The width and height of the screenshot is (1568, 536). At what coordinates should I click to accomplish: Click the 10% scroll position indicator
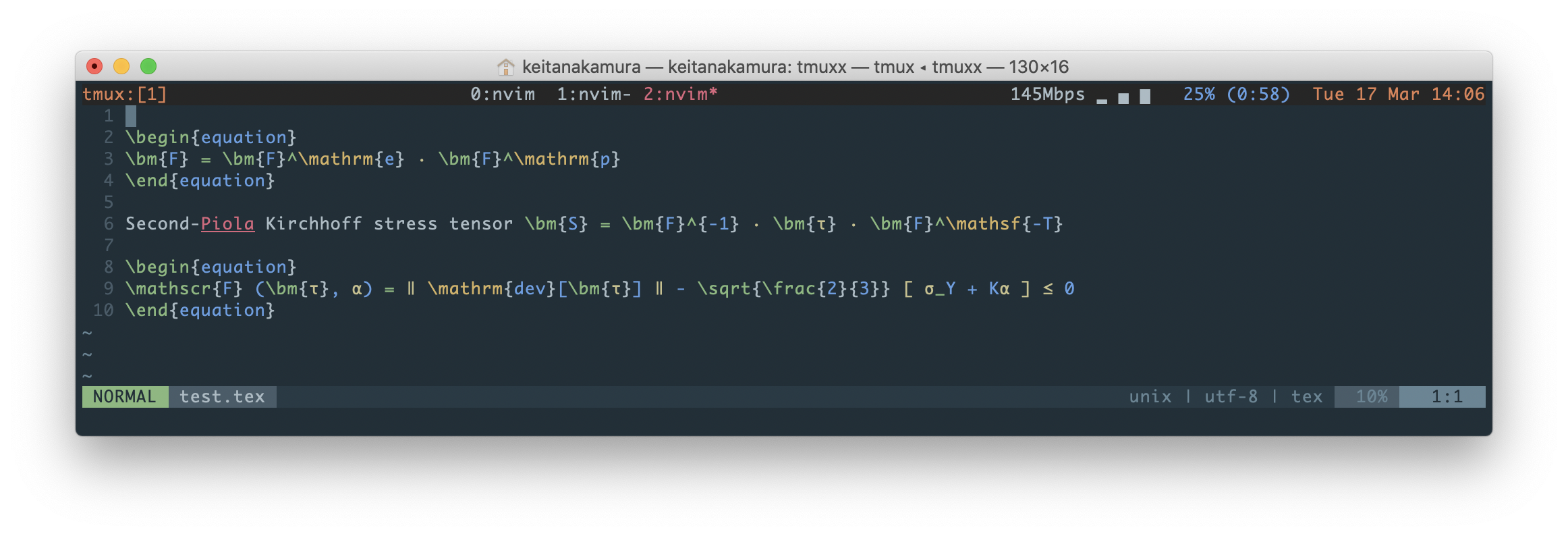click(x=1367, y=396)
